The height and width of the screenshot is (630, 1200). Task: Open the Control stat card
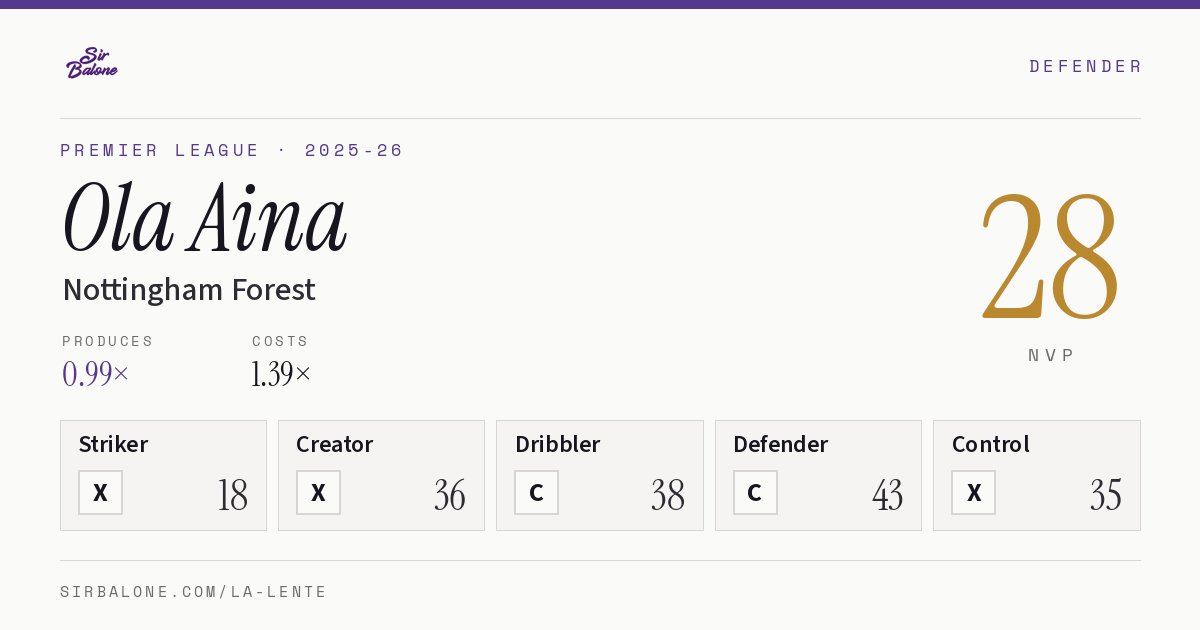pos(1036,475)
